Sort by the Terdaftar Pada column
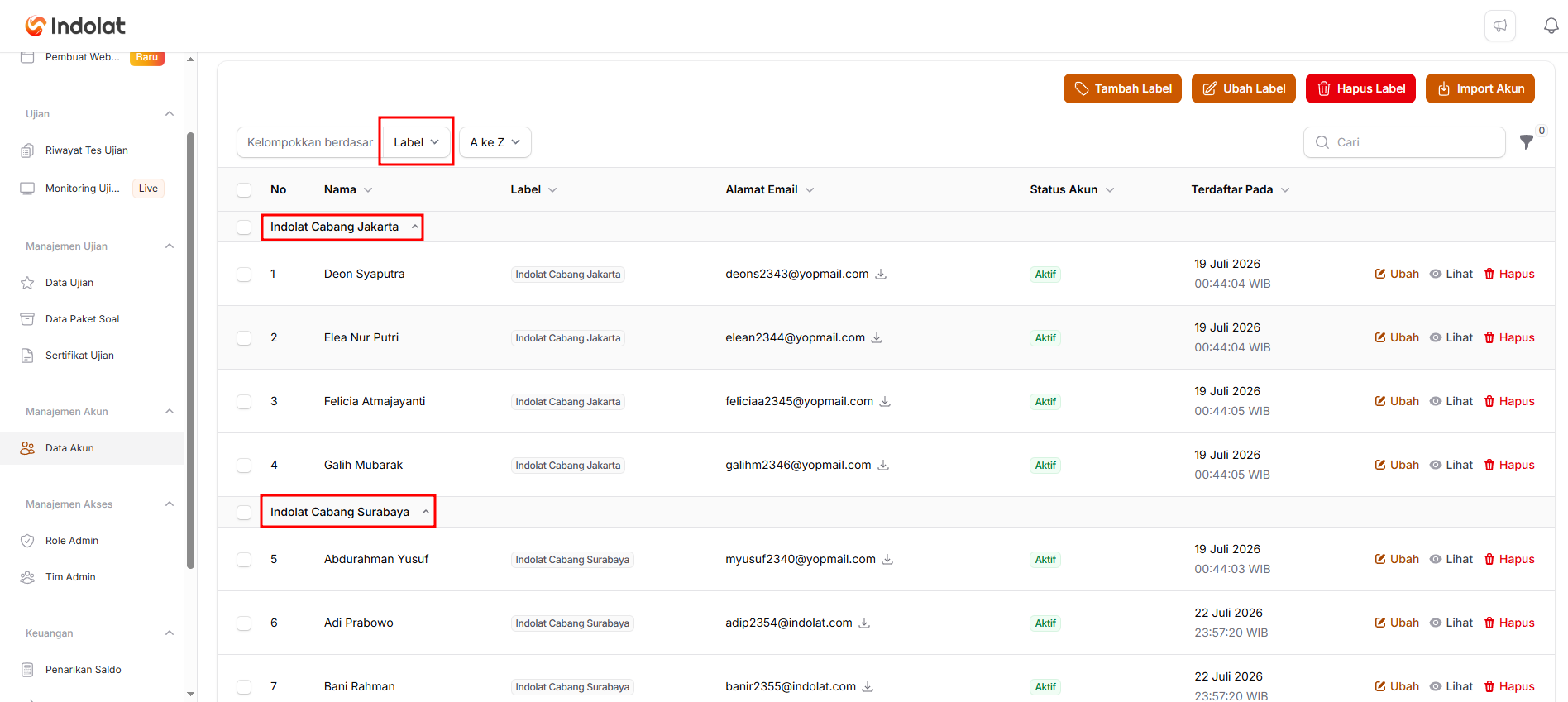Screen dimensions: 1568x702 [1241, 189]
